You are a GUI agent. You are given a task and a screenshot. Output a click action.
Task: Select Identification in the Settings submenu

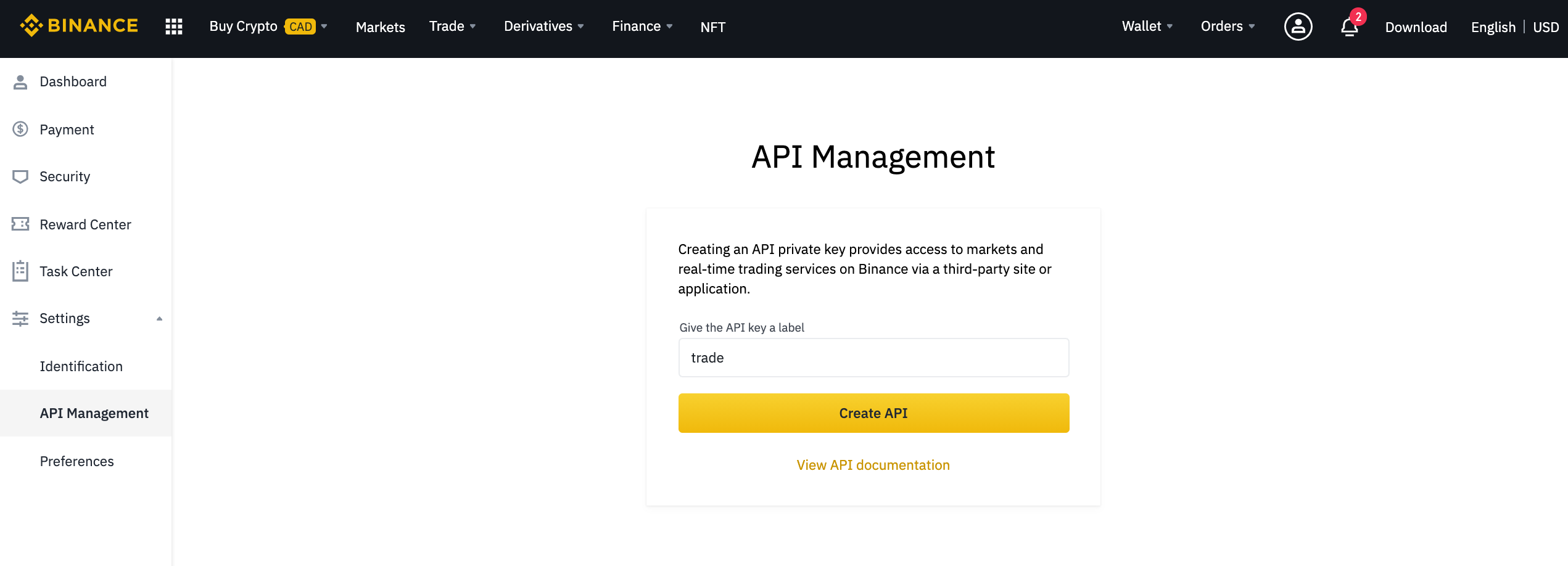click(x=81, y=366)
